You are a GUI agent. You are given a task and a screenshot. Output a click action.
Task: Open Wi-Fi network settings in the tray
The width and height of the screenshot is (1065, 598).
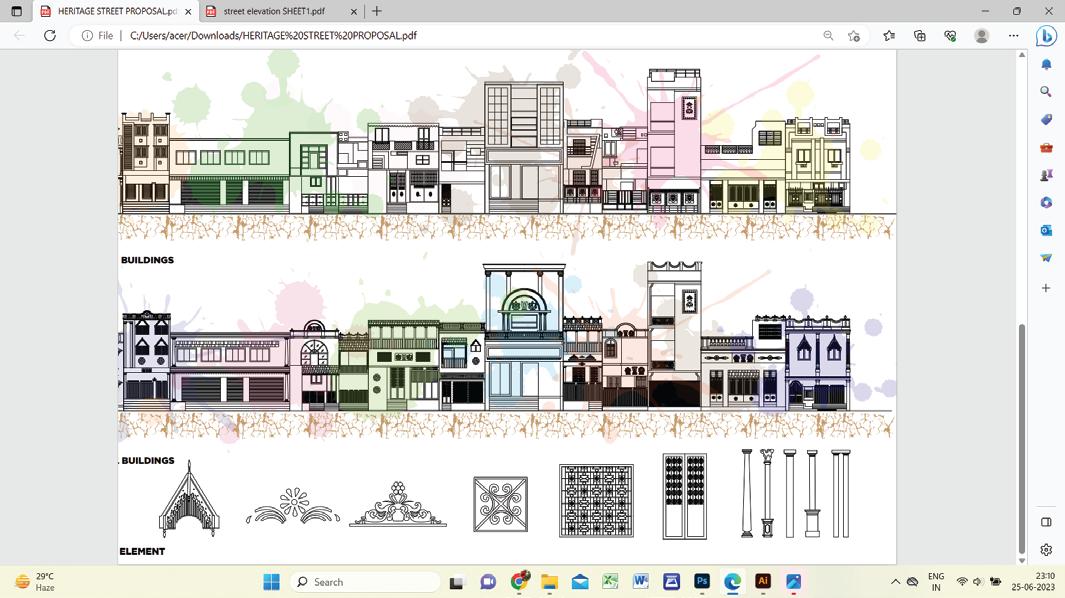point(962,582)
